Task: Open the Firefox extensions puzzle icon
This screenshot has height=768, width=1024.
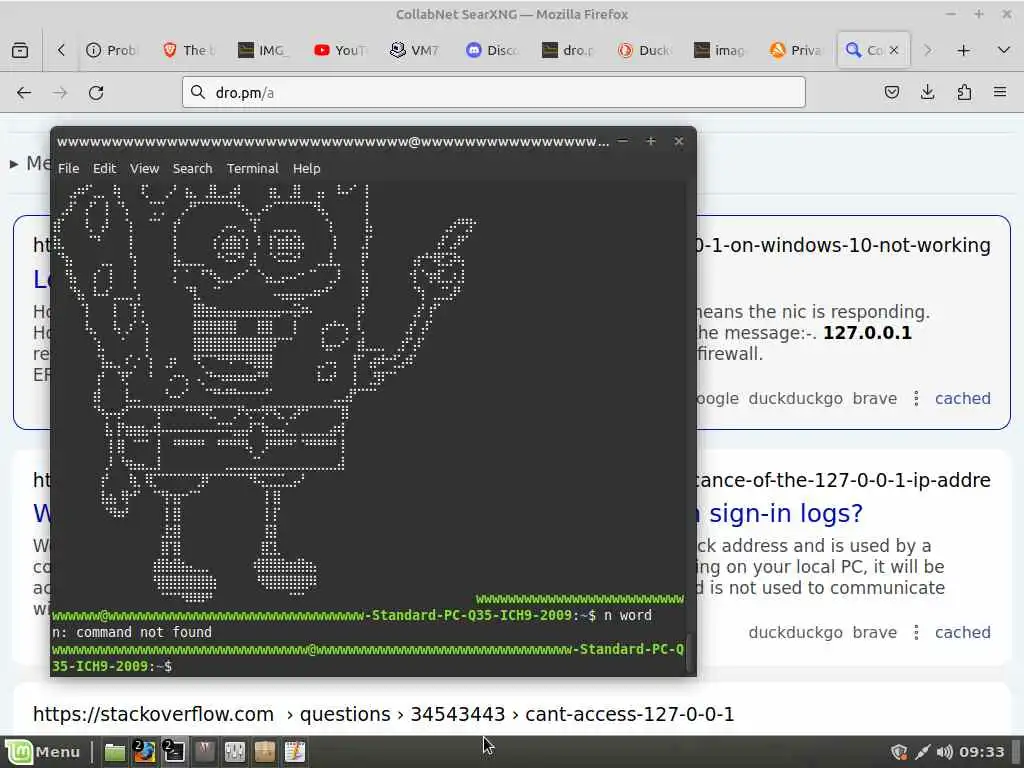Action: (x=964, y=93)
